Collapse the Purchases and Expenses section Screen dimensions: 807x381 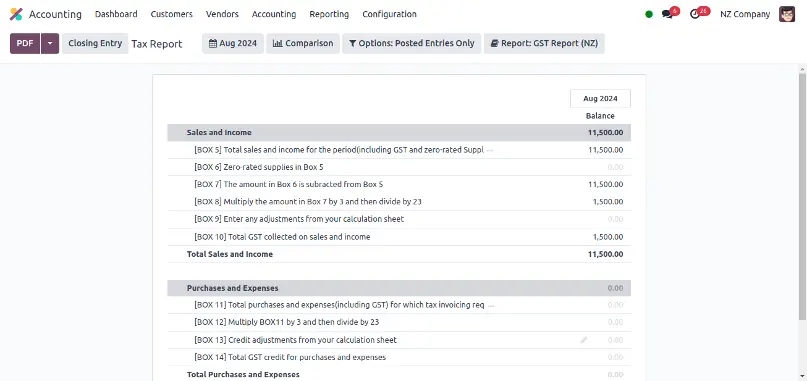pos(399,288)
